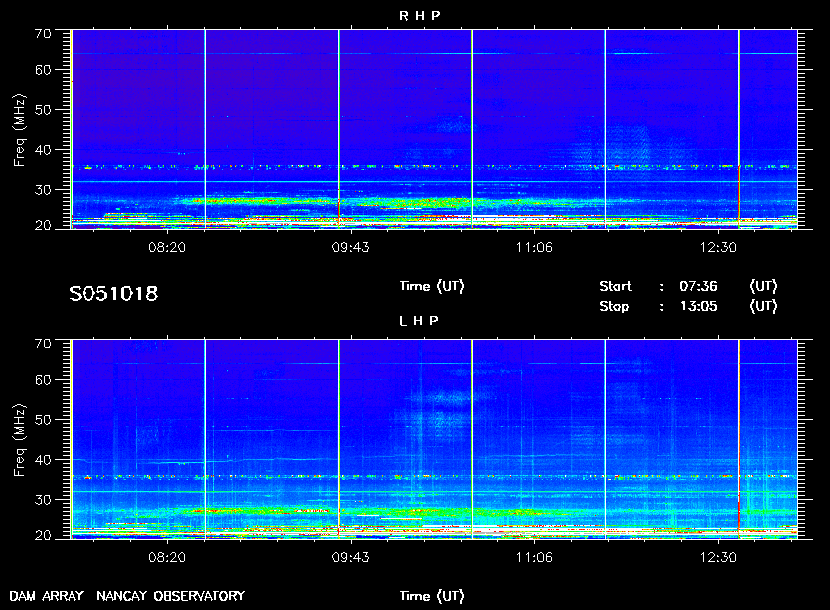Click the 12:30 tick label under LHP
The width and height of the screenshot is (830, 610).
tap(718, 557)
